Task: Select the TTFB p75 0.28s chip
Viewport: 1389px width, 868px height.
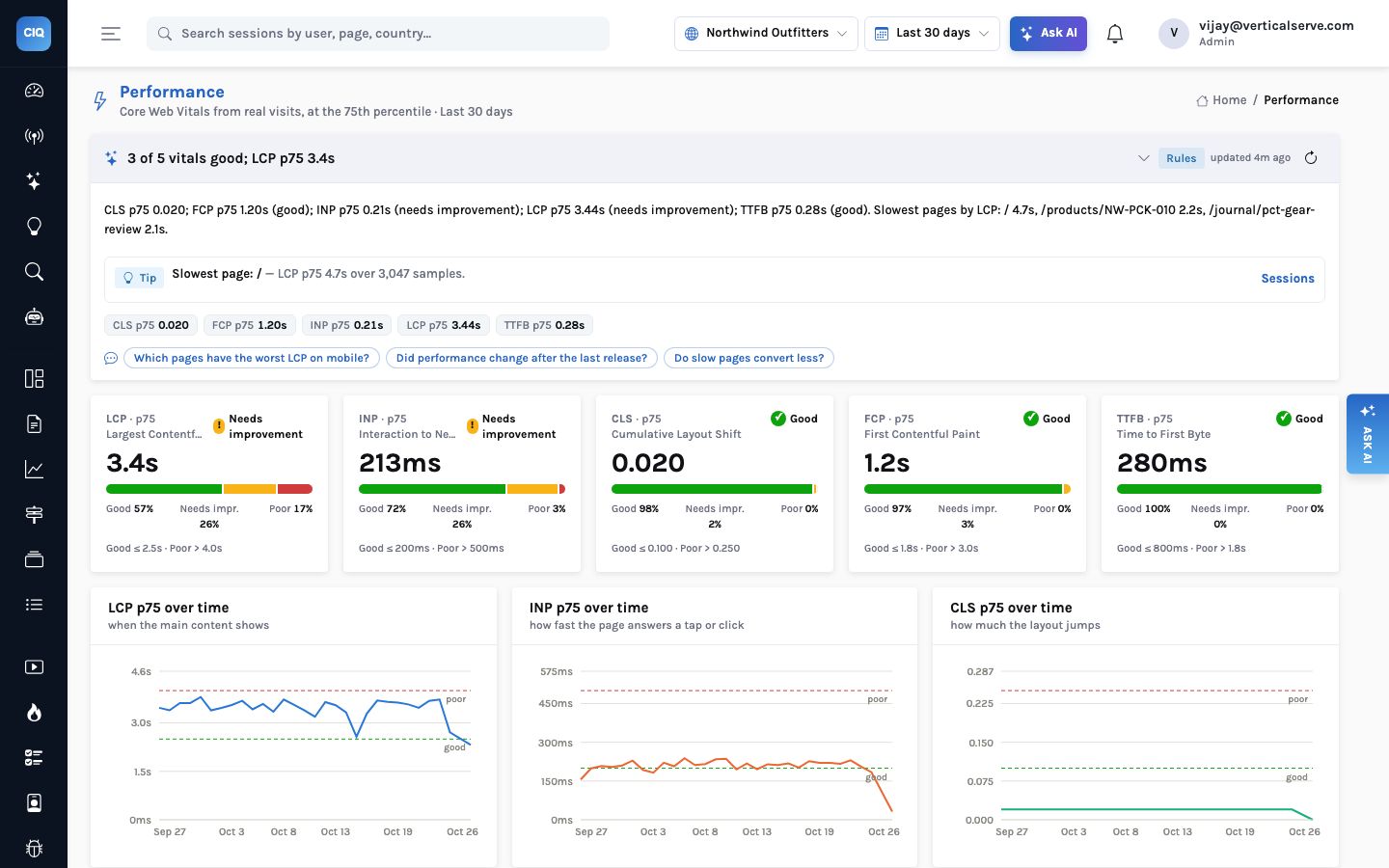Action: point(544,325)
